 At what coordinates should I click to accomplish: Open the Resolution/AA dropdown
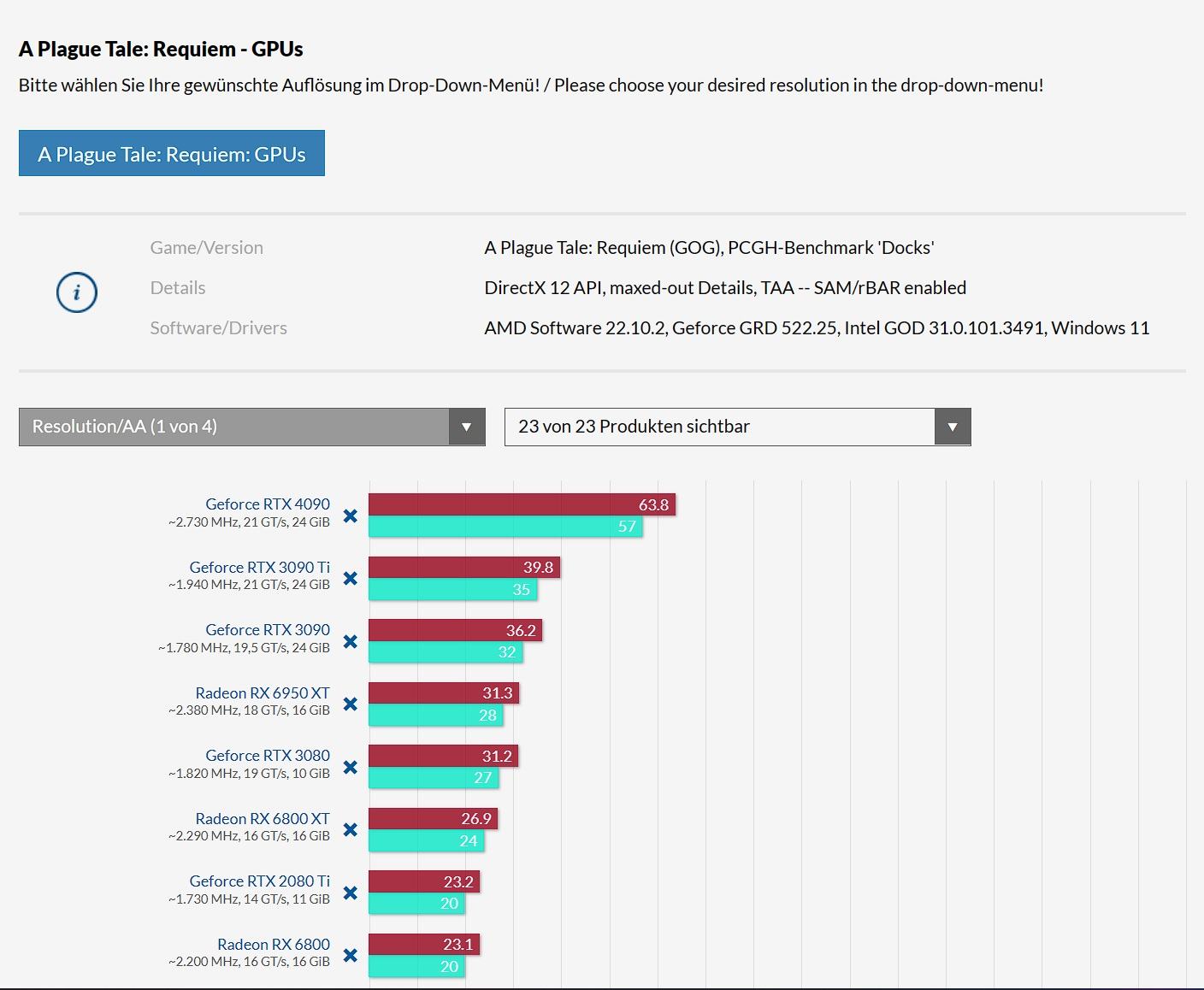[251, 427]
